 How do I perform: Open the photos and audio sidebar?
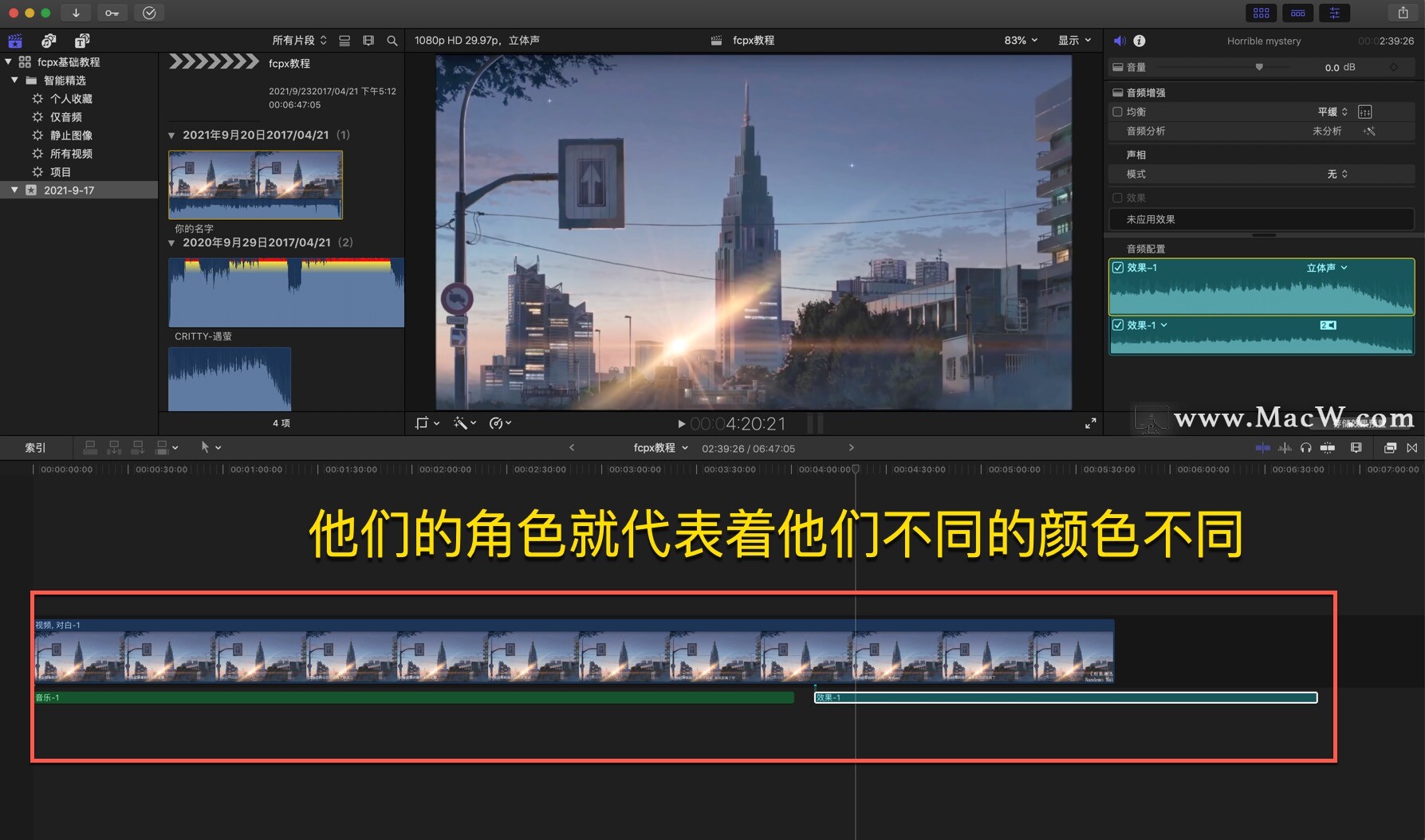[x=49, y=41]
